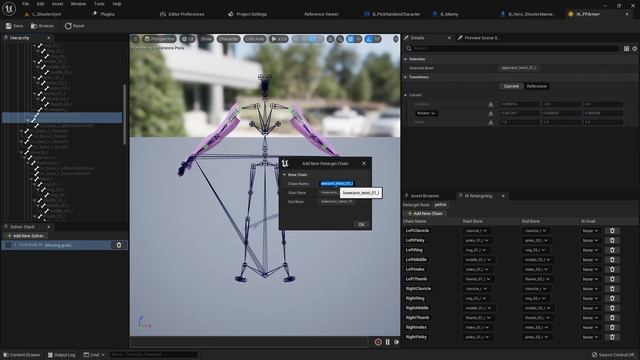Click the Details panel search field
640x360 pixels.
click(x=512, y=49)
